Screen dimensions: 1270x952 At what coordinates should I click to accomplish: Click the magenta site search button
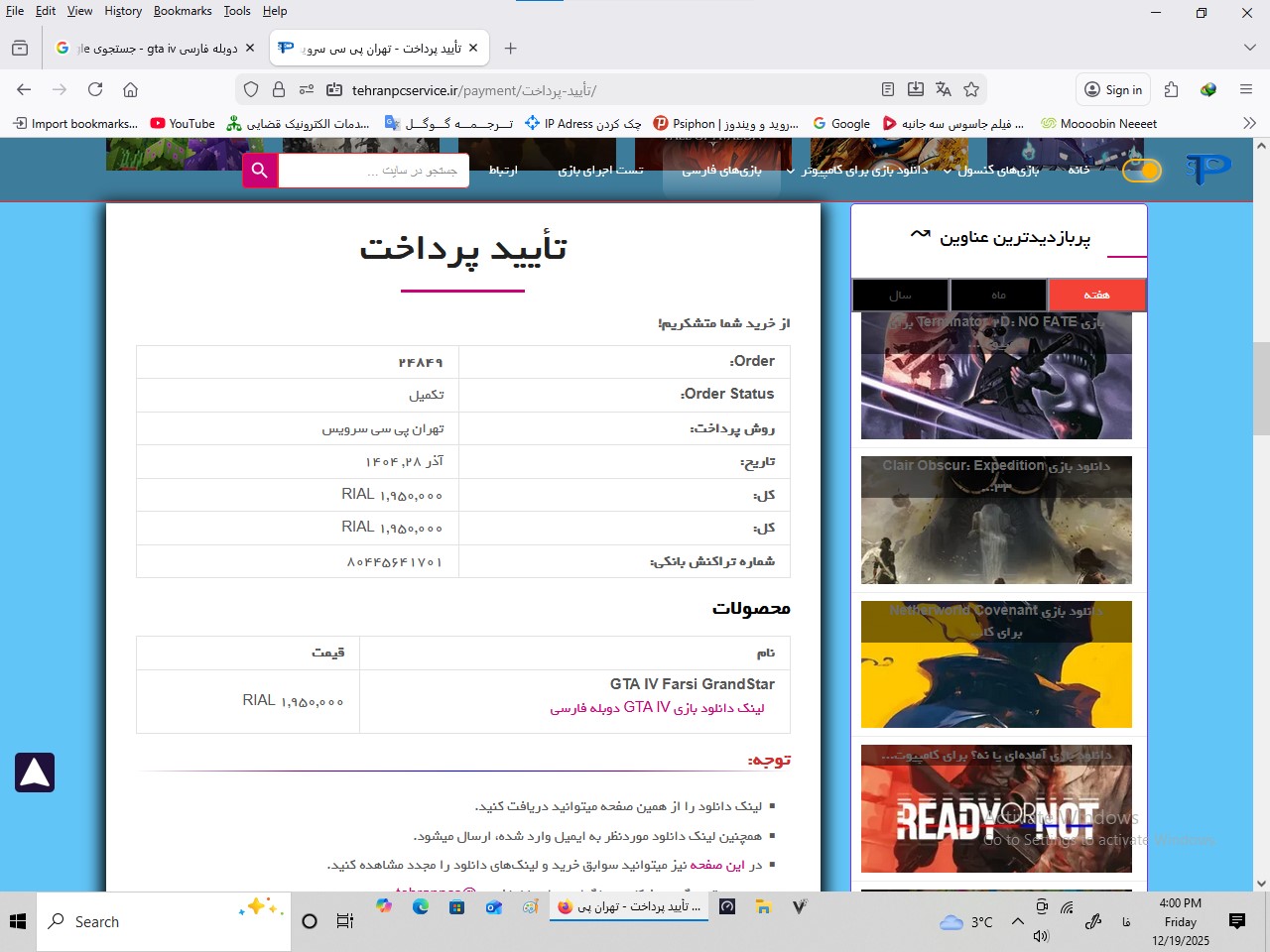[260, 171]
